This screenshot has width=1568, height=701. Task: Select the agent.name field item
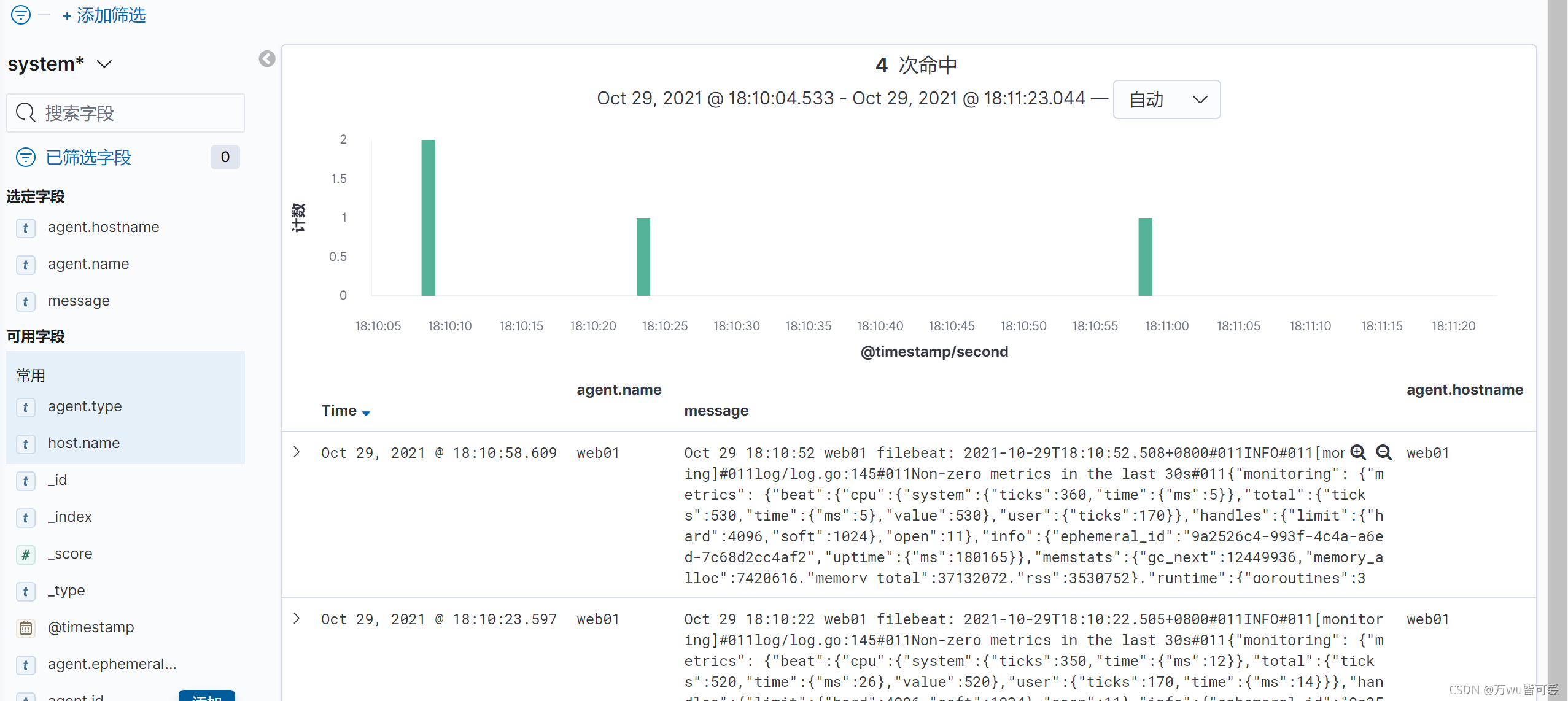click(x=89, y=263)
